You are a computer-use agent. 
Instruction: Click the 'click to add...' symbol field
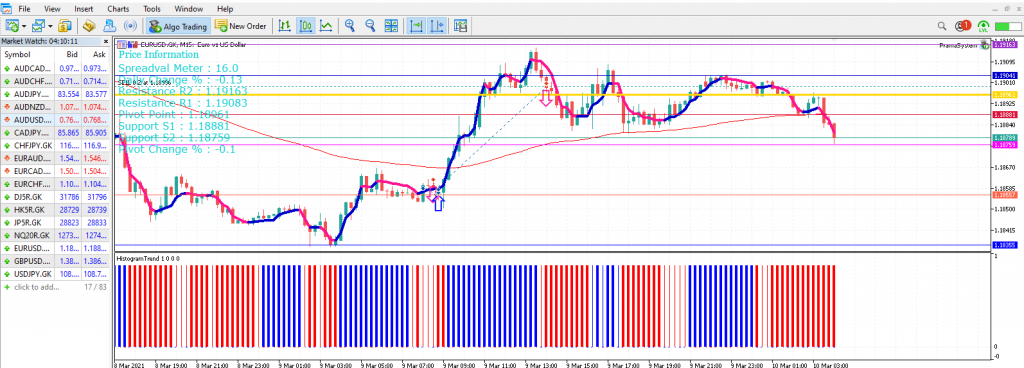pyautogui.click(x=36, y=287)
